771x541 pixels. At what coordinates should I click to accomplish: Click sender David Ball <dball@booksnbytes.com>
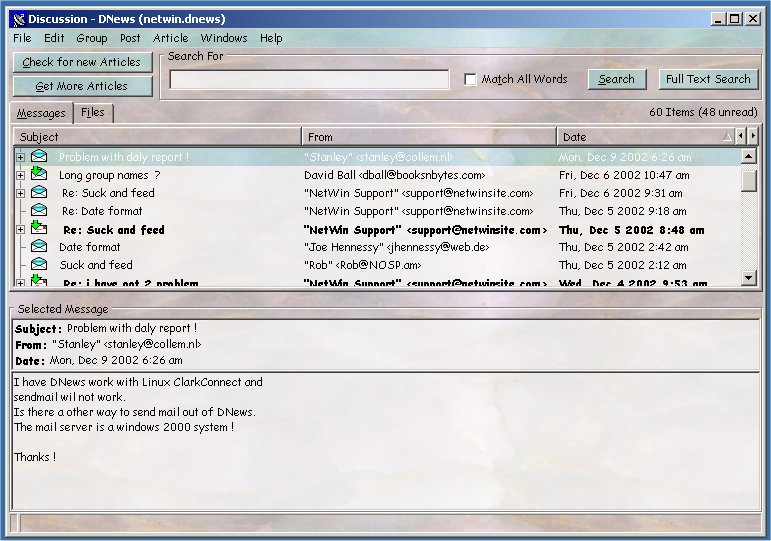pyautogui.click(x=394, y=175)
